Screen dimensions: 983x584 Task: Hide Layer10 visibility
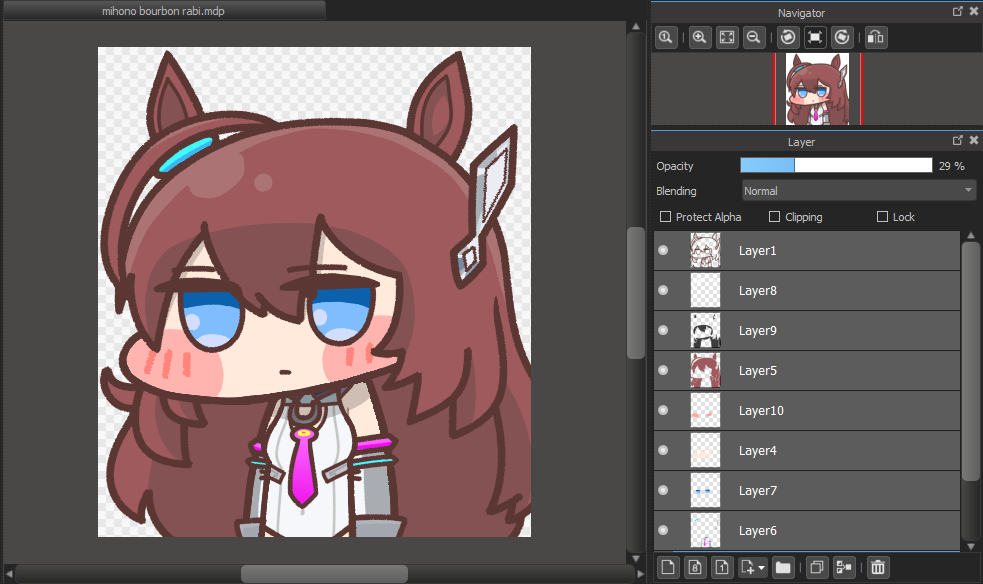click(x=663, y=410)
